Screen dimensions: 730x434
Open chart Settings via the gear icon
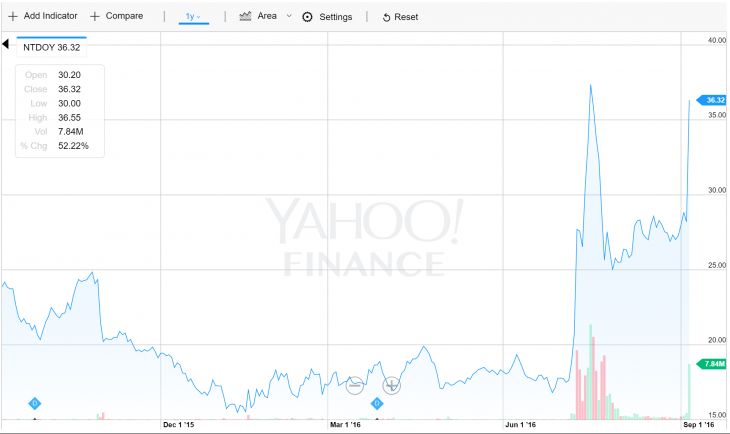[x=307, y=17]
